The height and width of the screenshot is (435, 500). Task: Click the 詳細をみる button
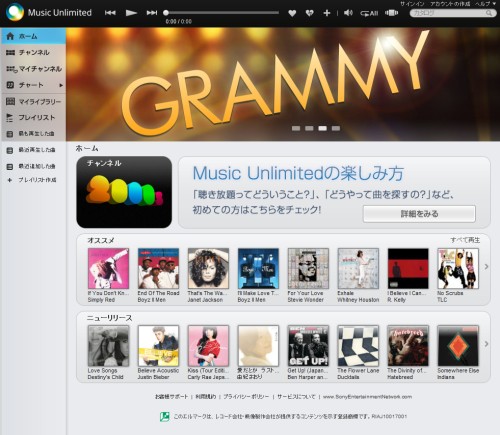click(x=419, y=214)
